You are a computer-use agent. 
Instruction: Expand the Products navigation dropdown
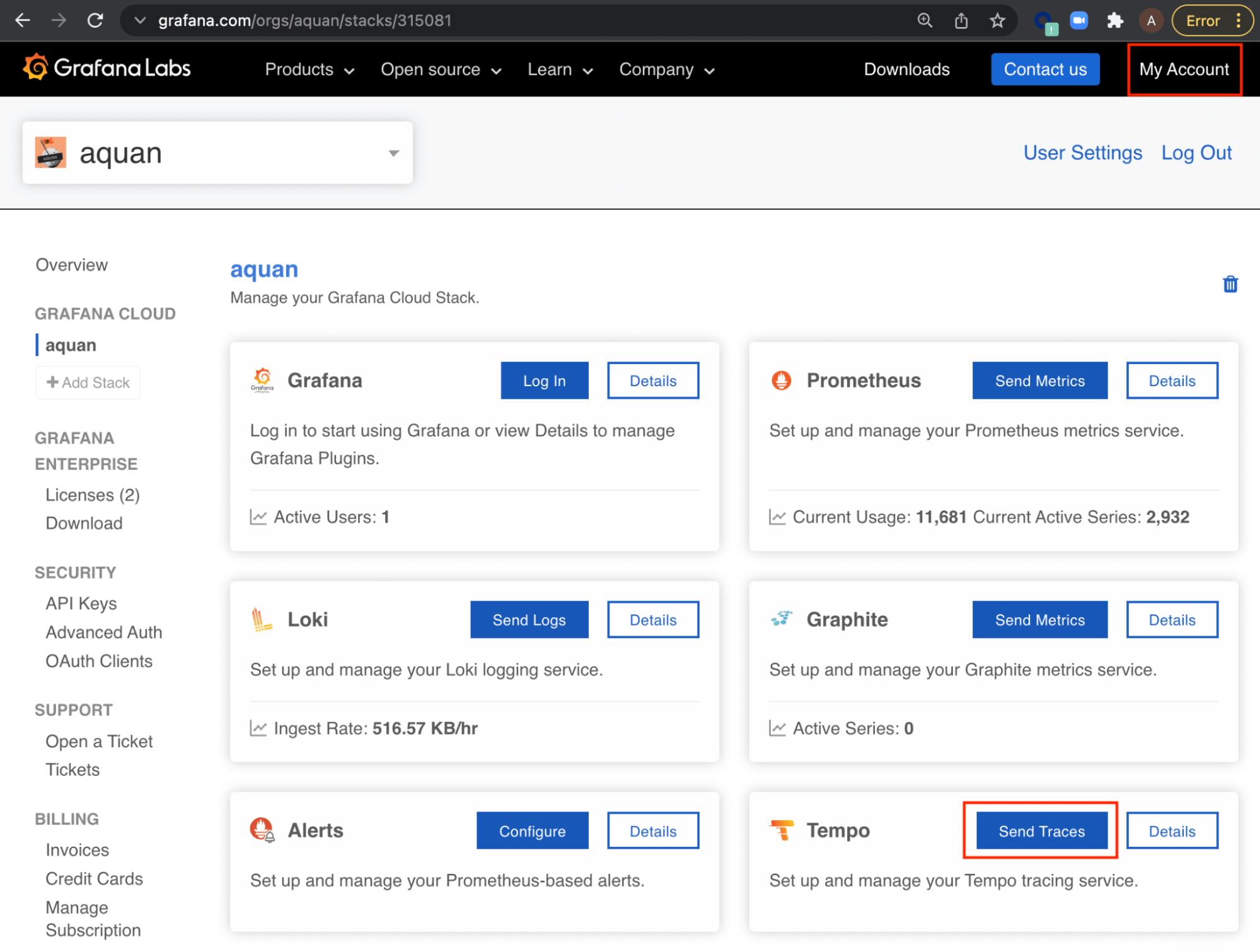[x=309, y=69]
